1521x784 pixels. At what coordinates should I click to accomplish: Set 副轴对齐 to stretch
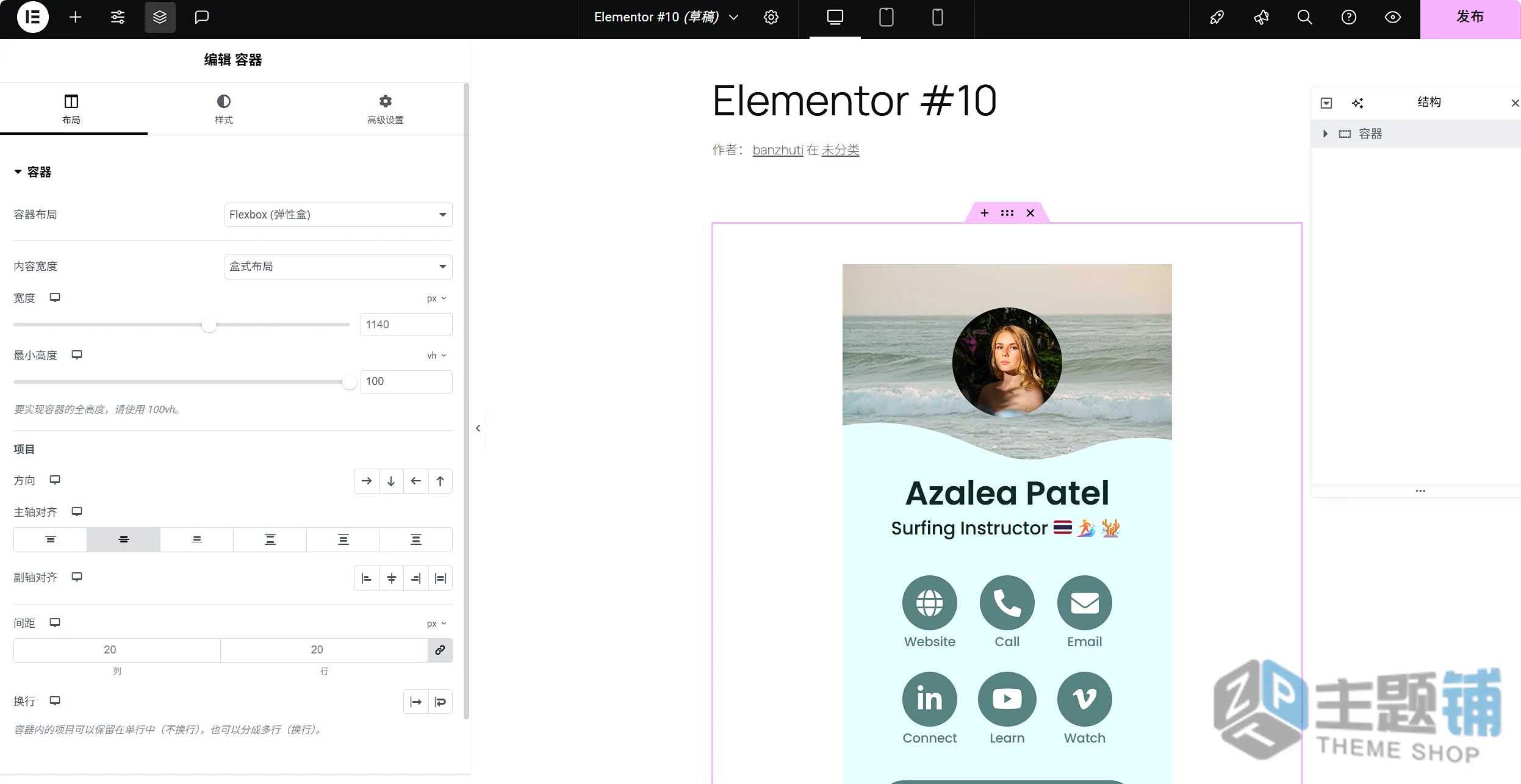(x=440, y=578)
